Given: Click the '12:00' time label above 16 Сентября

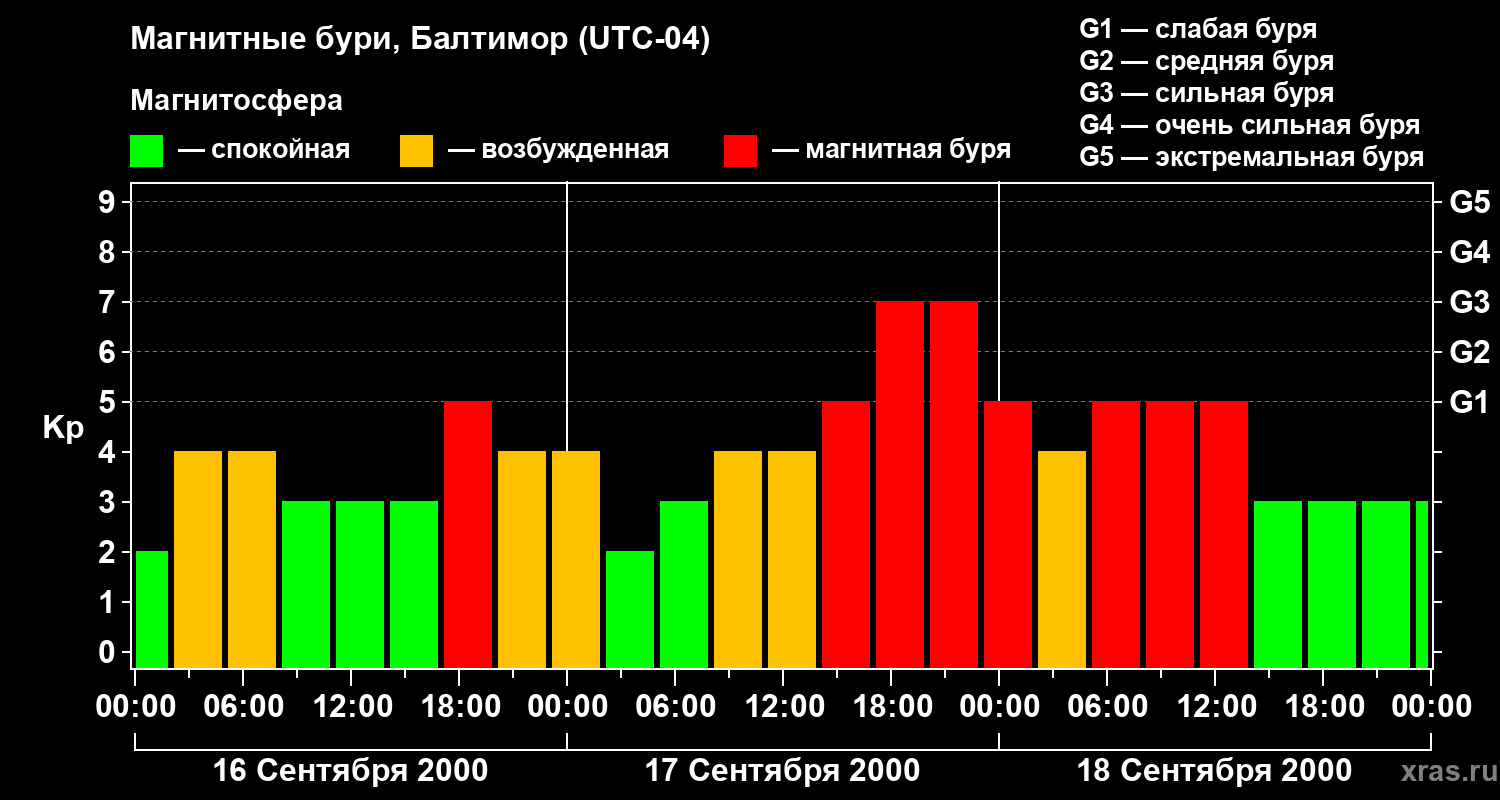Looking at the screenshot, I should pyautogui.click(x=351, y=707).
